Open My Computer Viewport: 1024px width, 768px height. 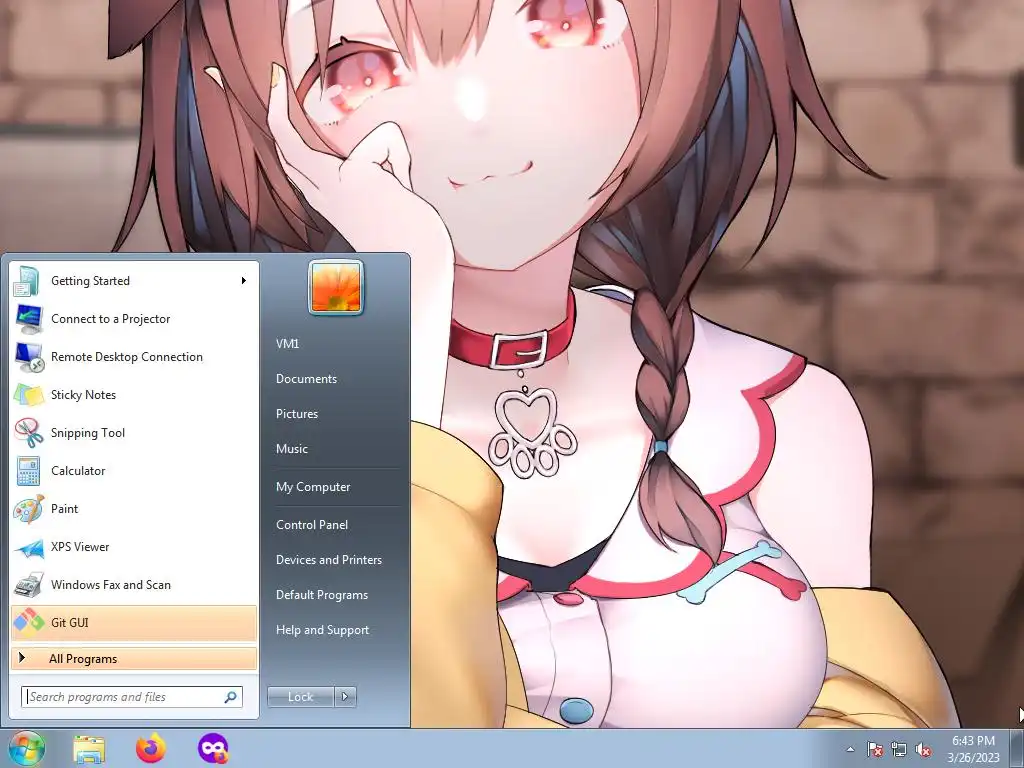tap(313, 487)
